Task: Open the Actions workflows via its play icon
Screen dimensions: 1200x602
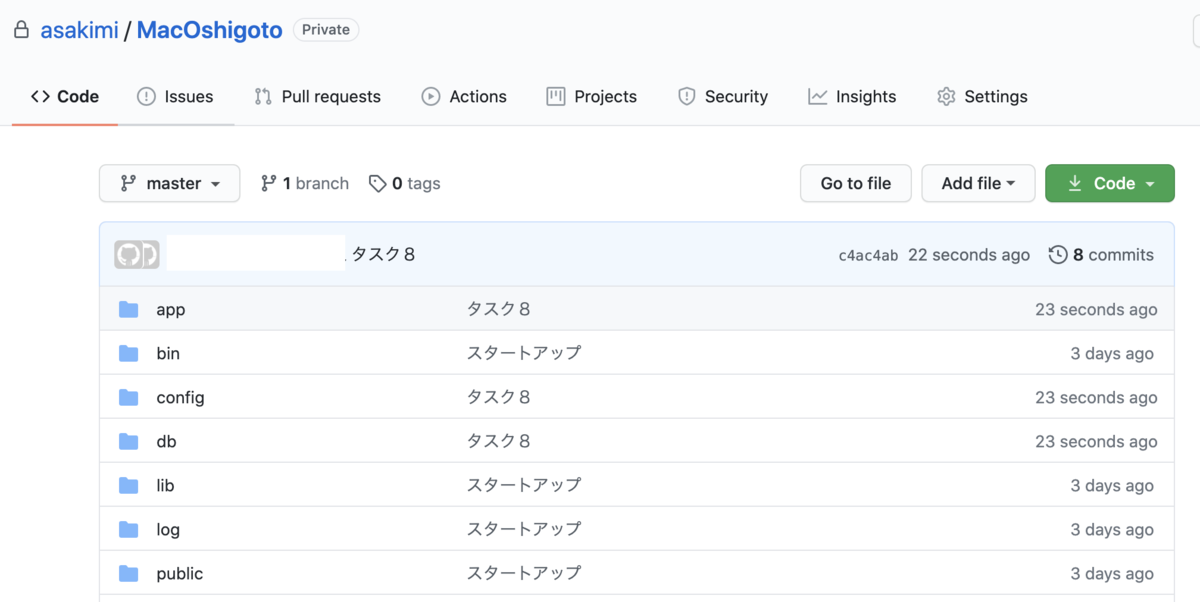Action: point(430,96)
